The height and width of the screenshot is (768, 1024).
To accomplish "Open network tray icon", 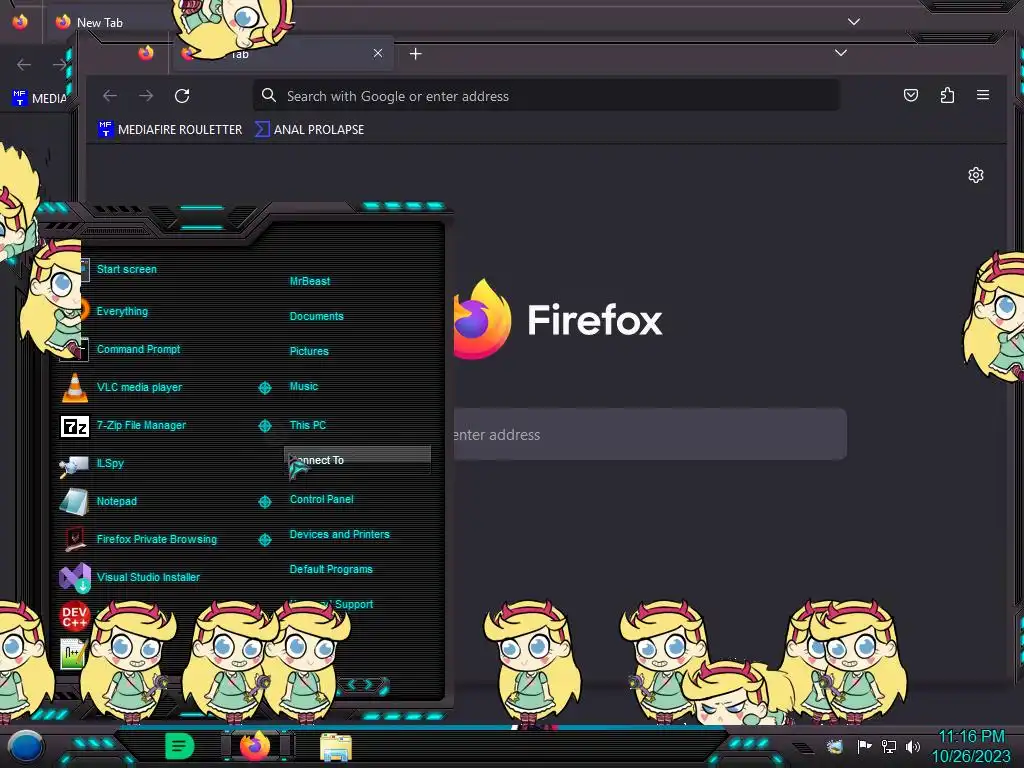I will (x=888, y=746).
